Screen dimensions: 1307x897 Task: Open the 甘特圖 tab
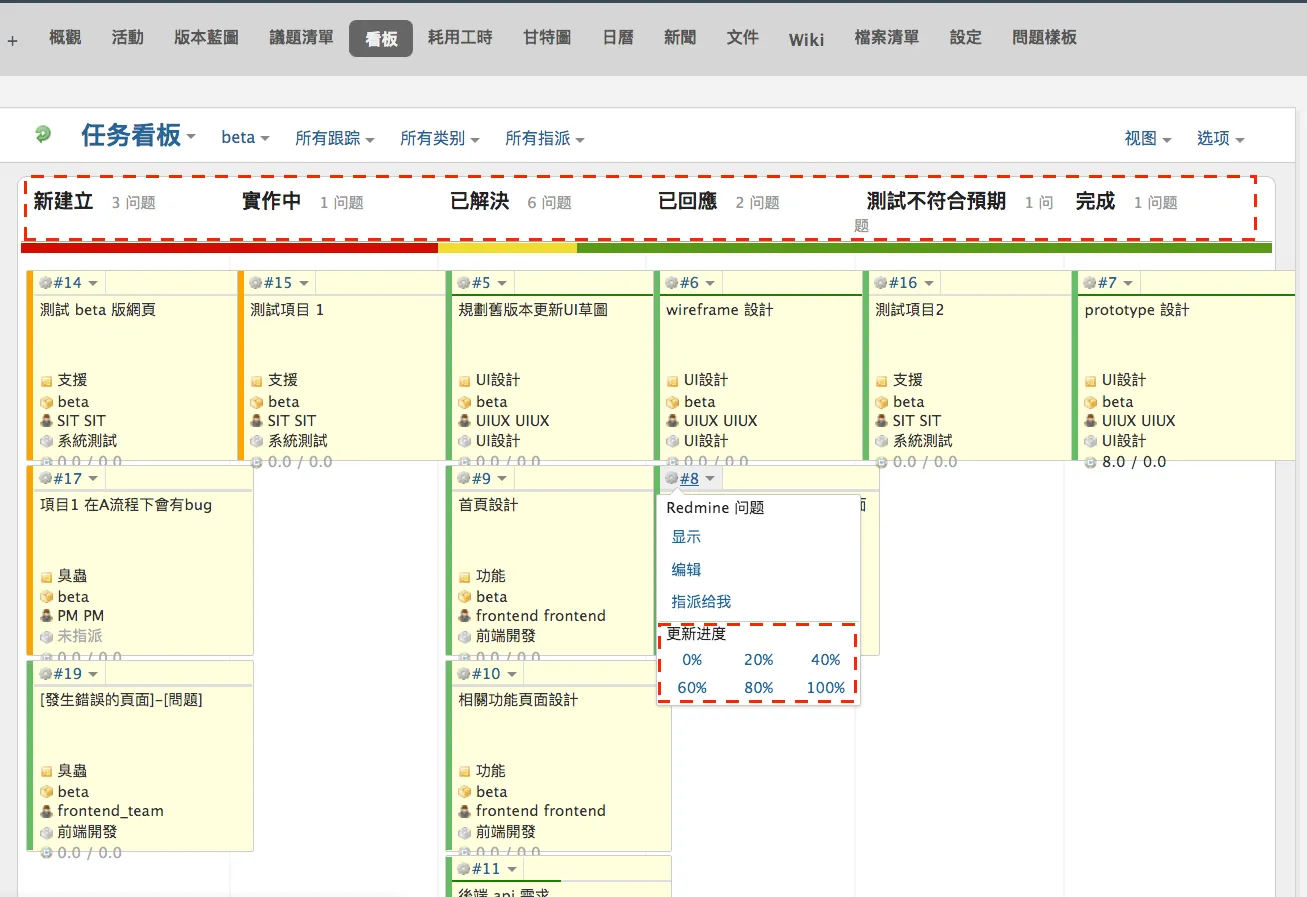pyautogui.click(x=547, y=38)
